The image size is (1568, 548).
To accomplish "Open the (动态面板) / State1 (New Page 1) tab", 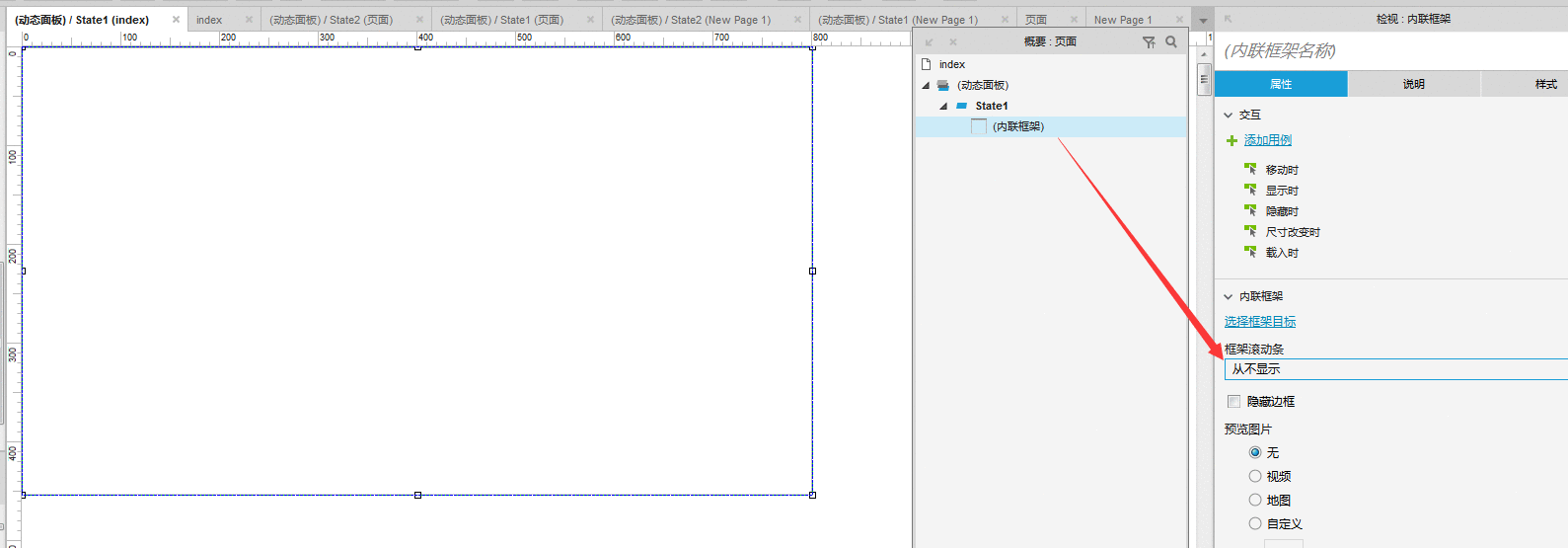I will [x=898, y=20].
